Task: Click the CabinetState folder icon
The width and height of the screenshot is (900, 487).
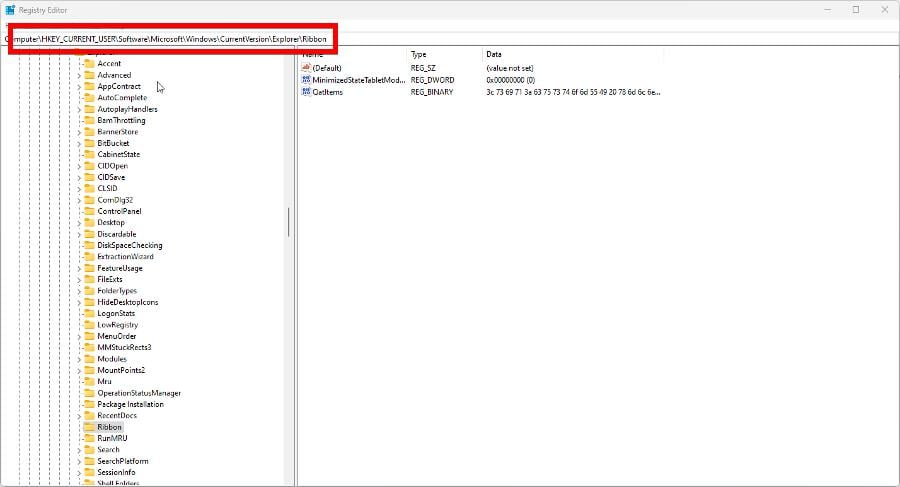Action: pyautogui.click(x=89, y=154)
